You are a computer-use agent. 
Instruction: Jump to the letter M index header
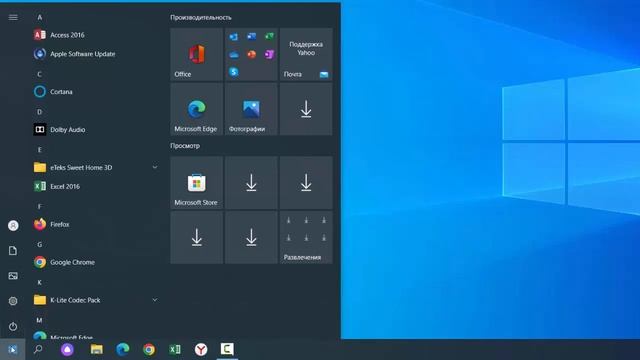pos(40,320)
